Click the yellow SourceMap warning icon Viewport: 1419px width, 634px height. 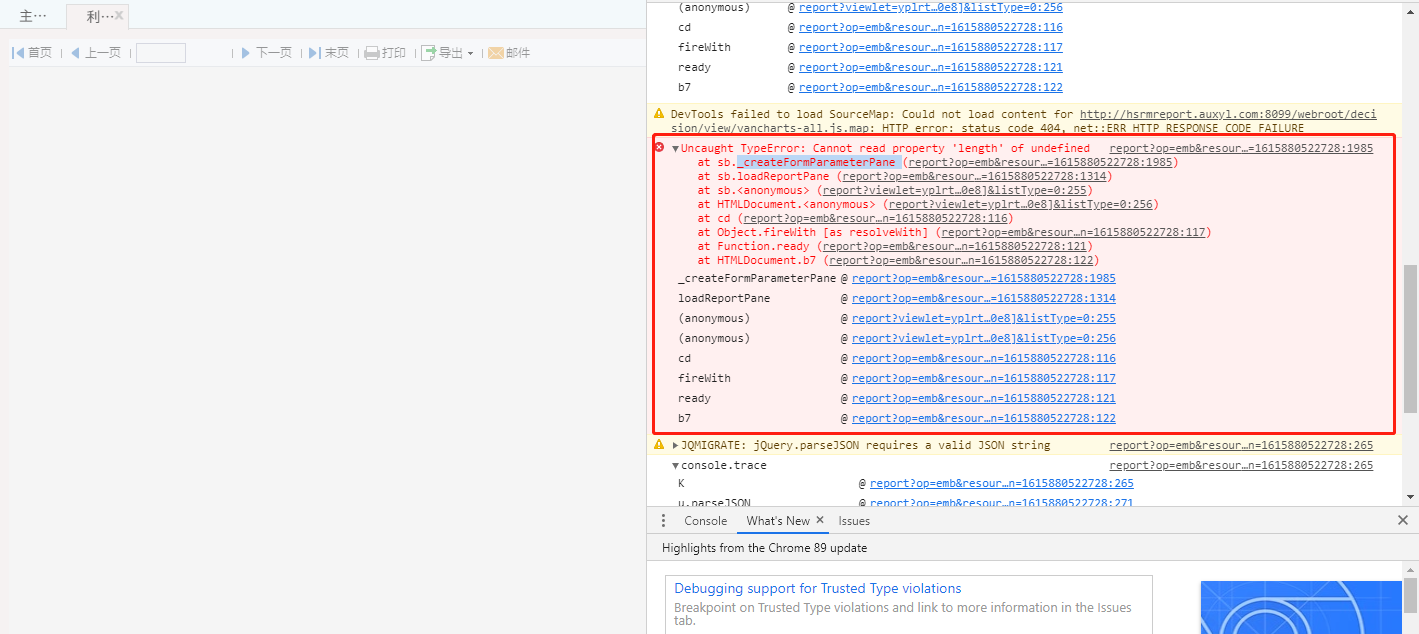(659, 114)
